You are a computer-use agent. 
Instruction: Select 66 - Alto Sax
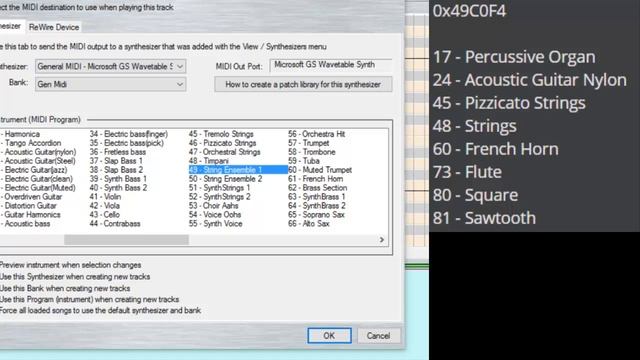coord(309,224)
